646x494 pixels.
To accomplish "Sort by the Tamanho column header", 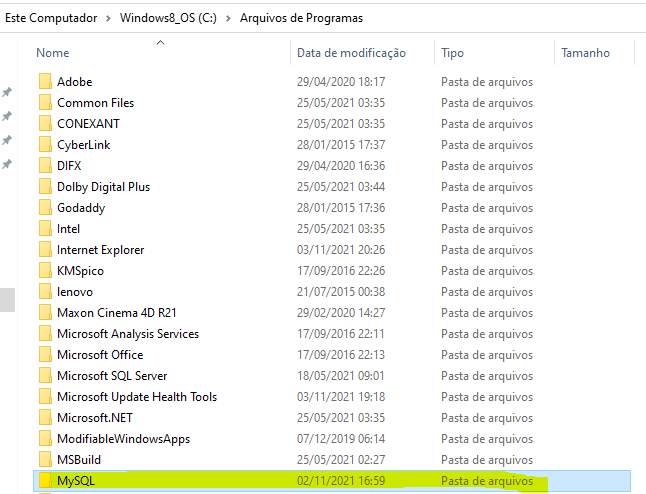I will click(x=585, y=53).
